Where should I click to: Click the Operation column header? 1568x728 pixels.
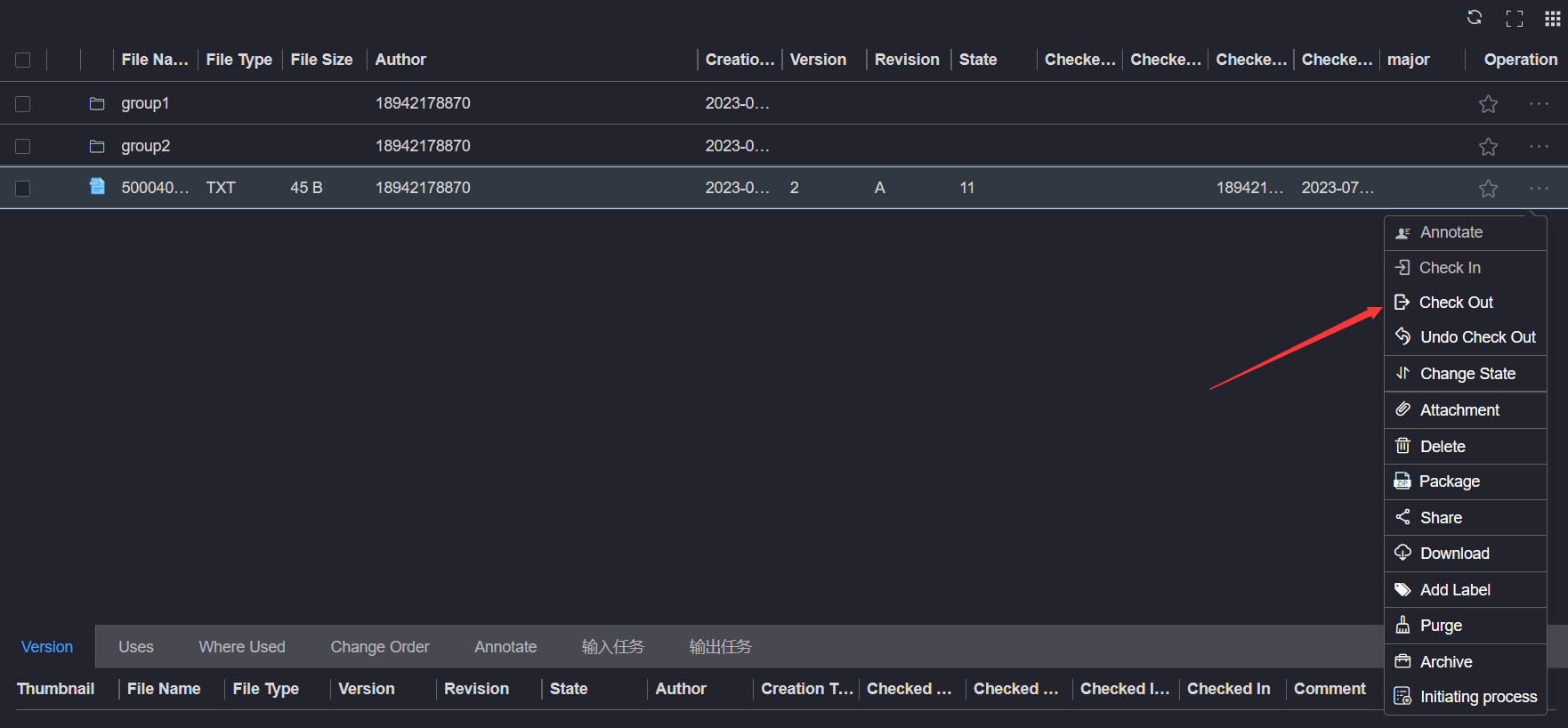(1521, 60)
